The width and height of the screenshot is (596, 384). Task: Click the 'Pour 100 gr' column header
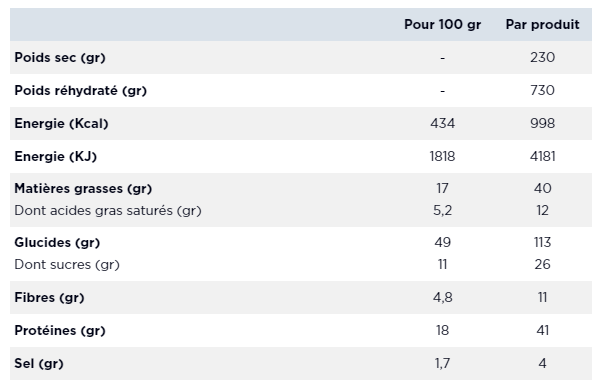tap(442, 24)
